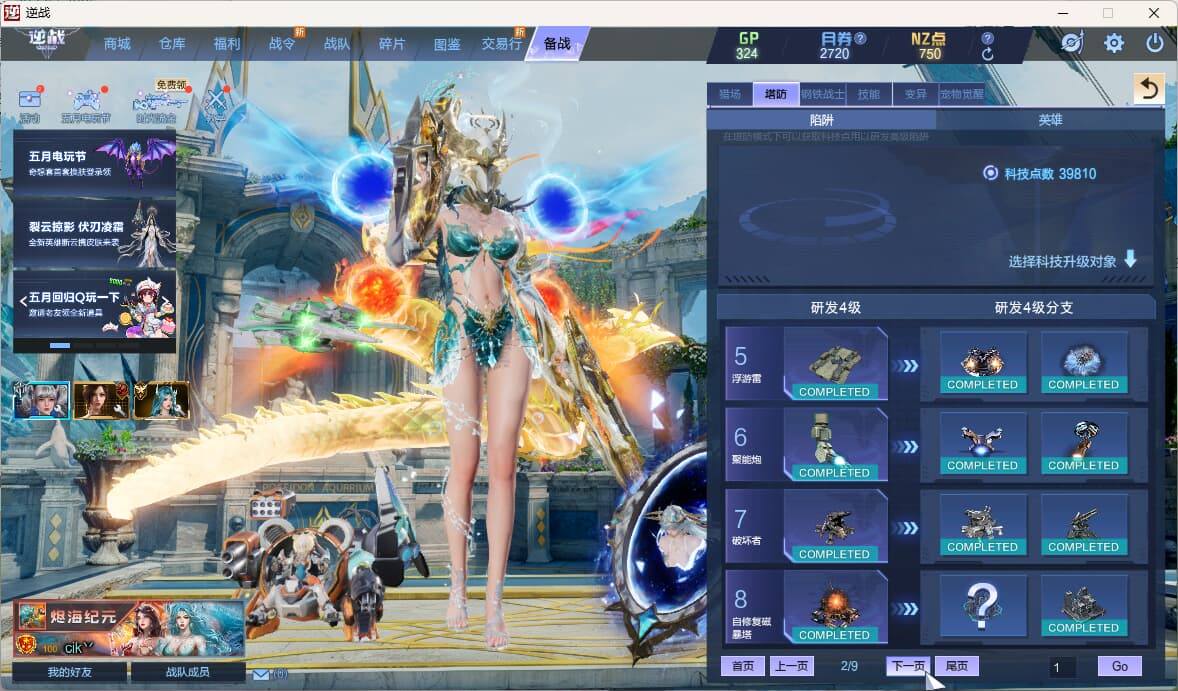1178x691 pixels.
Task: Open the 仓库 warehouse menu
Action: tap(172, 44)
